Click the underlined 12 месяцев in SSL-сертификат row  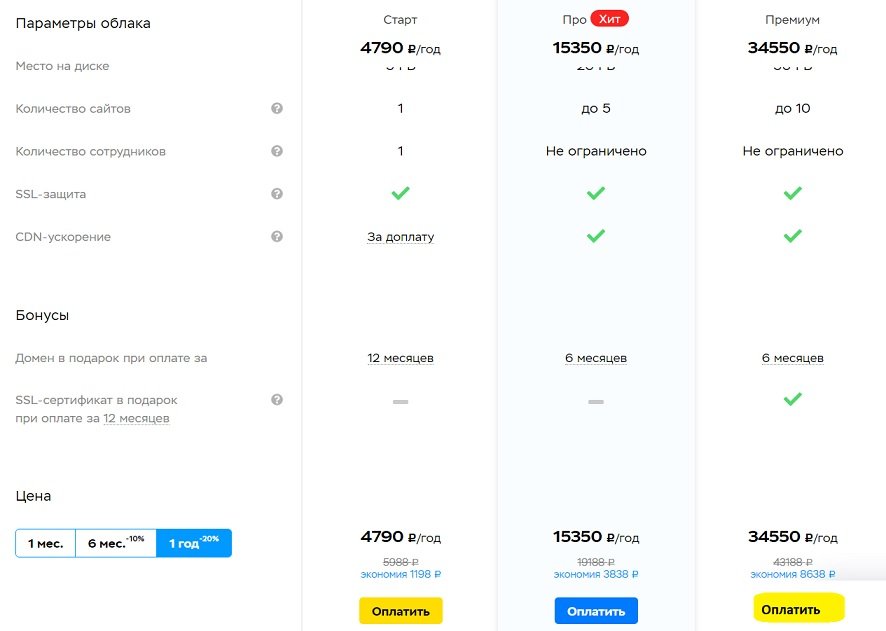(136, 419)
